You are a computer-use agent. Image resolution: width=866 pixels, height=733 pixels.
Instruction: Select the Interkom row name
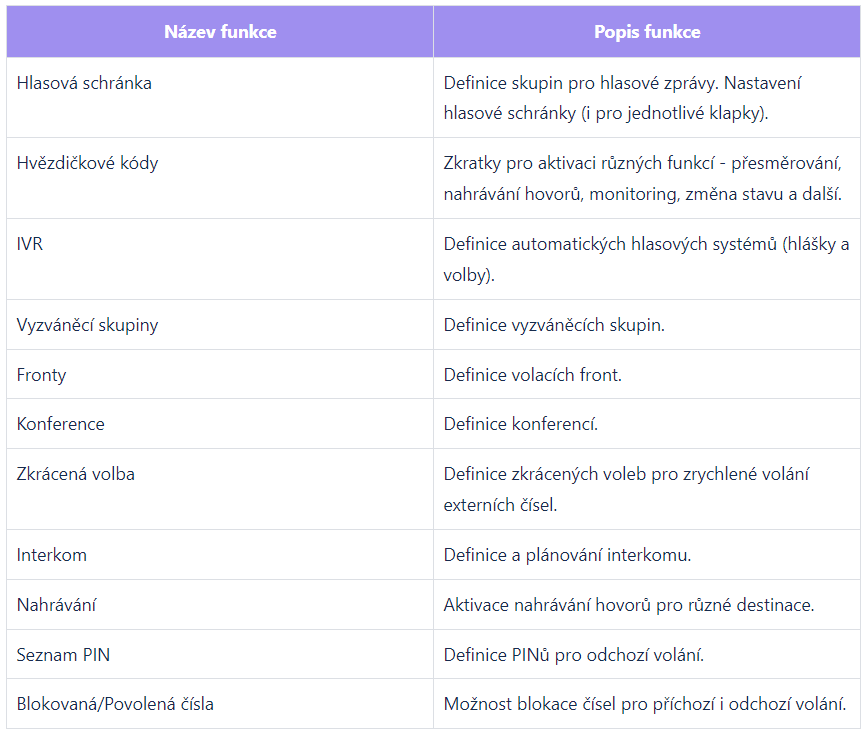[51, 555]
